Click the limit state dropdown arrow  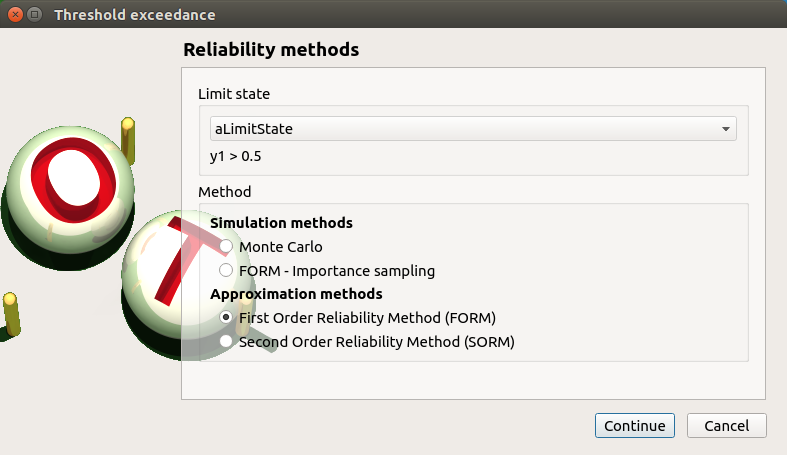pyautogui.click(x=725, y=129)
